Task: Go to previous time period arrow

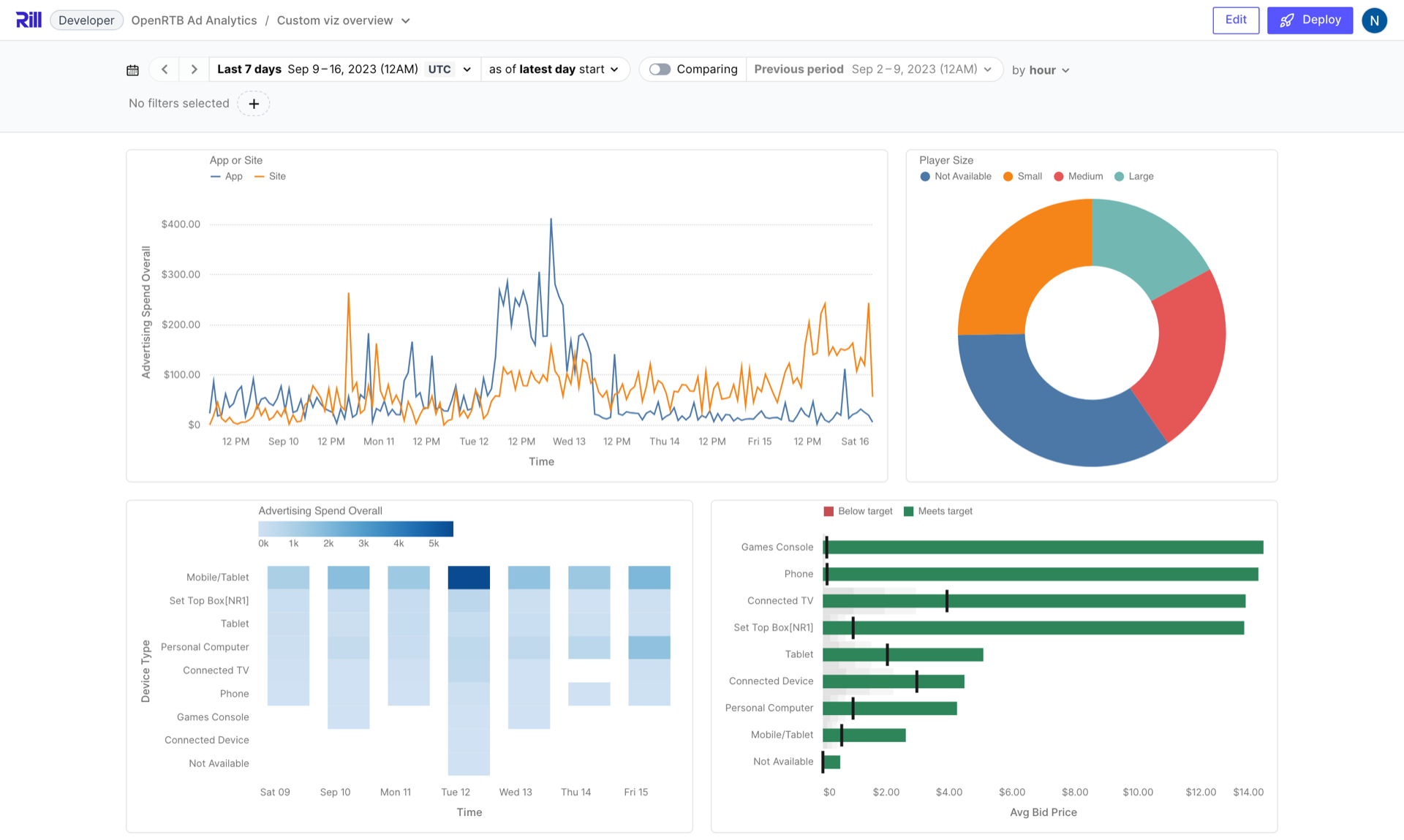Action: 165,69
